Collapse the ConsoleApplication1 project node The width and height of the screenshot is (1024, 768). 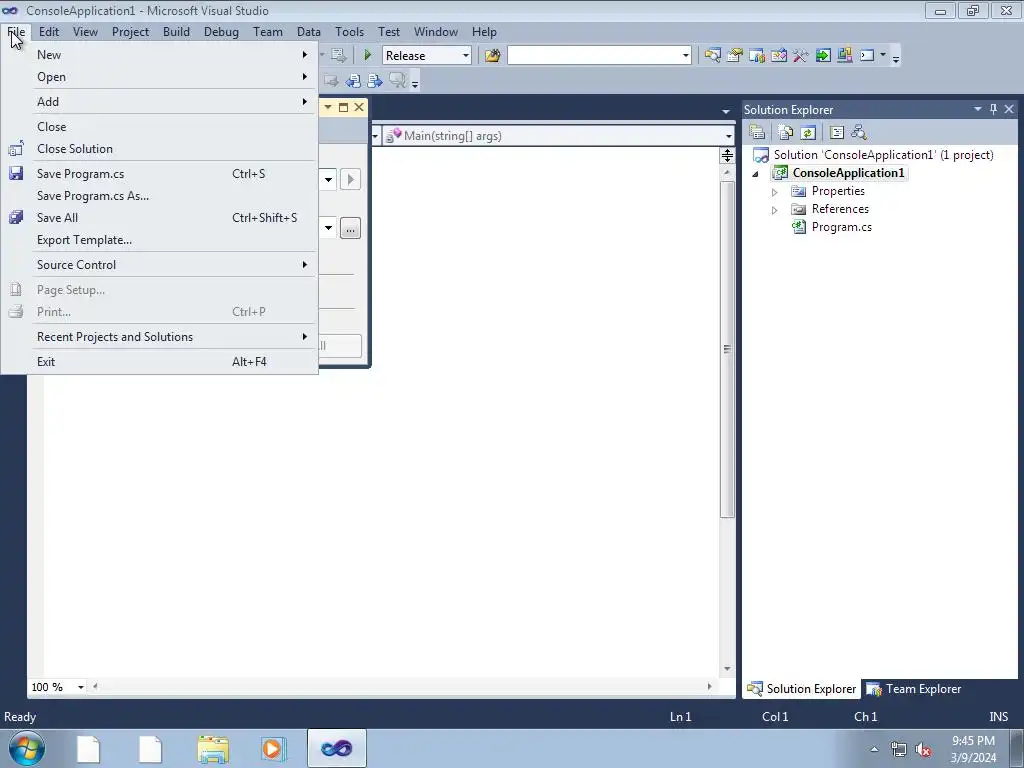click(756, 174)
